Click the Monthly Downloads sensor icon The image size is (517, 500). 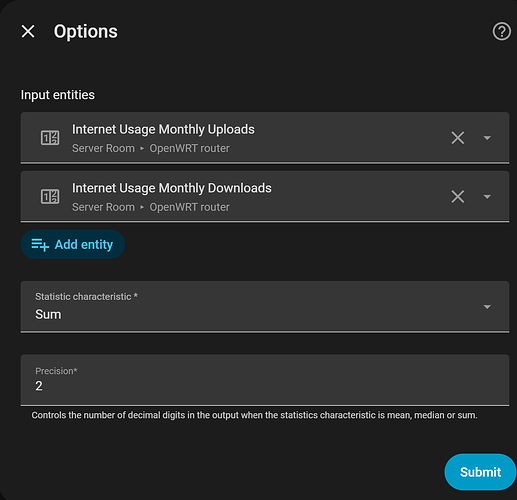pos(50,196)
